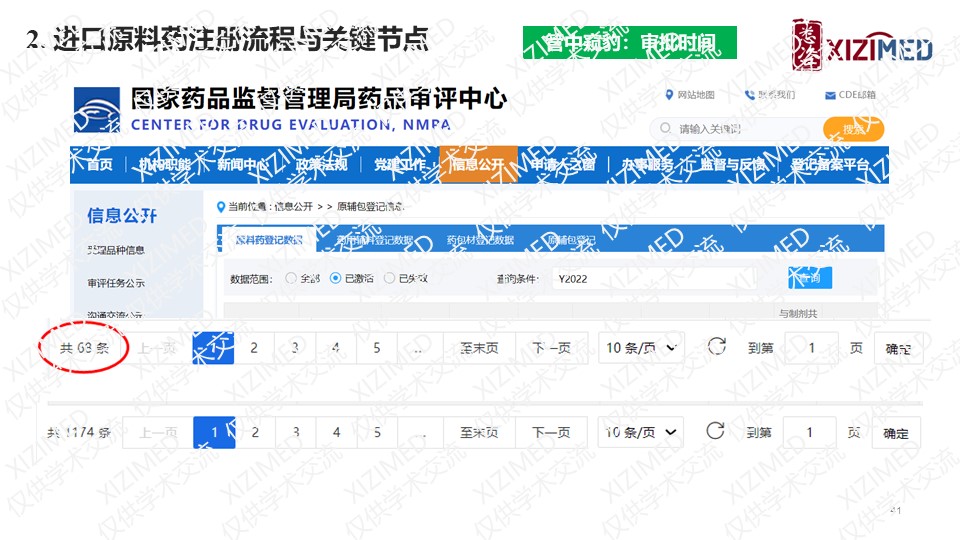Click the 联系我们 phone icon
This screenshot has width=960, height=540.
coord(750,95)
